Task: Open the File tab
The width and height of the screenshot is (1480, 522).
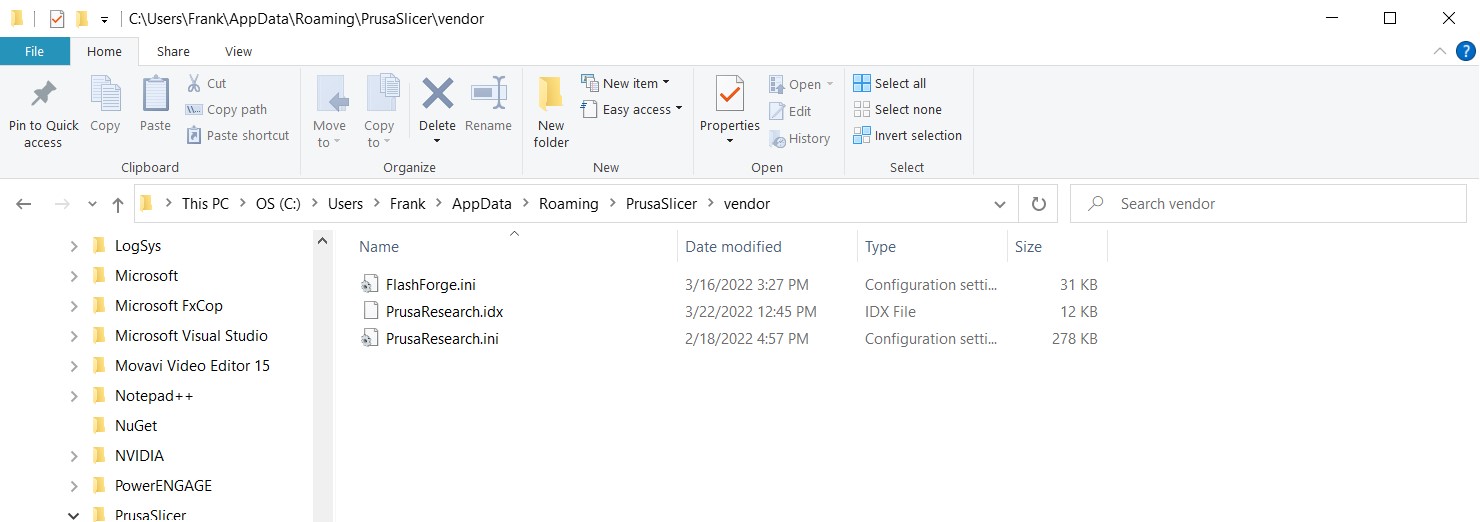Action: pyautogui.click(x=34, y=51)
